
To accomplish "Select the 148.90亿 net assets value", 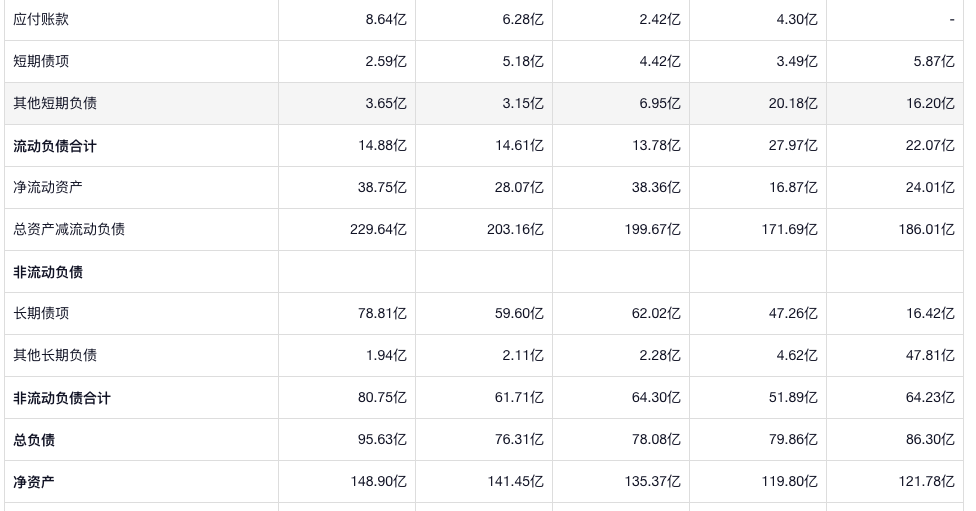I will 378,482.
